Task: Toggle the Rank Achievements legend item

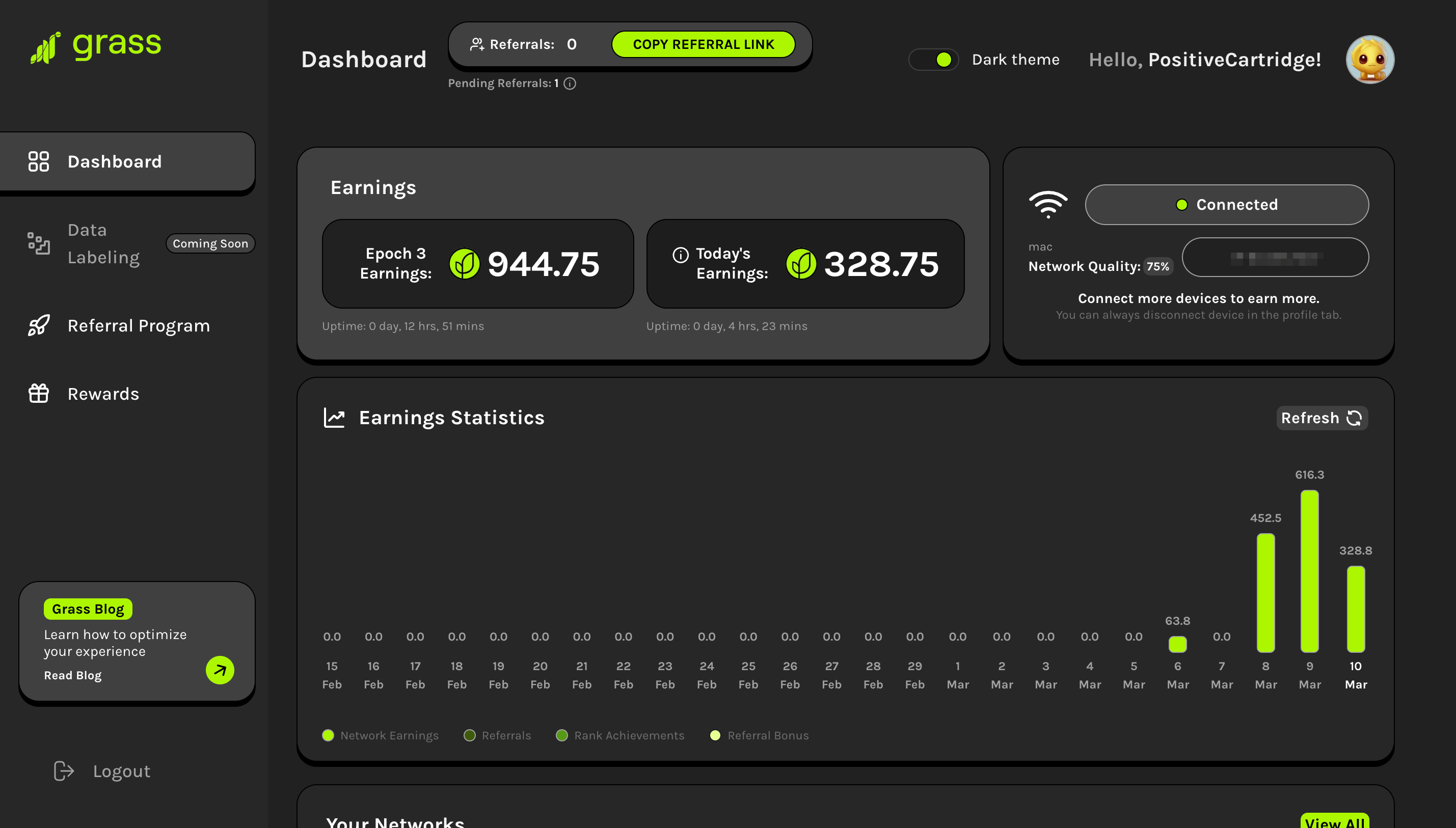Action: pos(620,735)
